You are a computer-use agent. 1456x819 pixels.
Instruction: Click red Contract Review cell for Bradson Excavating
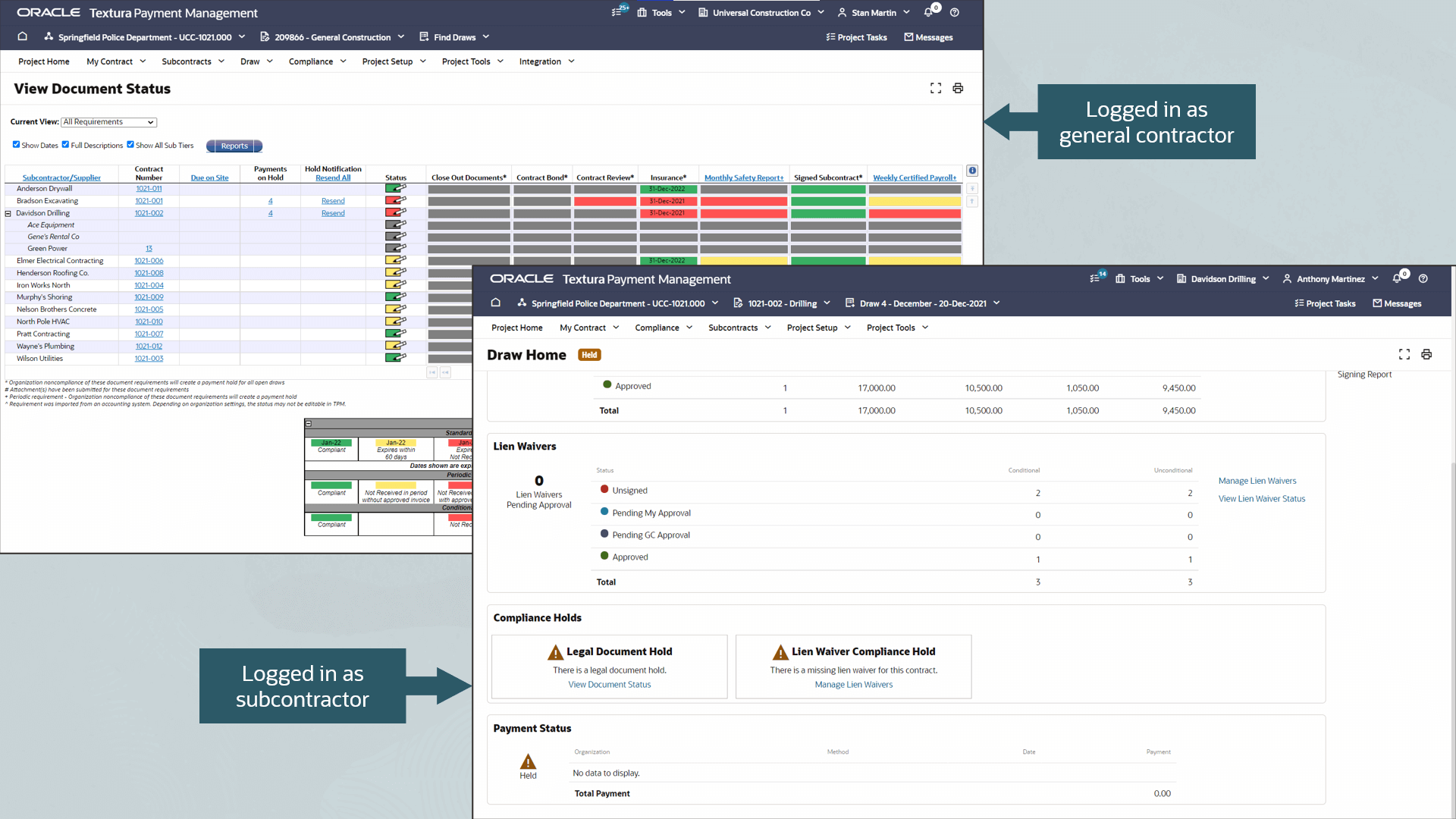click(x=604, y=201)
